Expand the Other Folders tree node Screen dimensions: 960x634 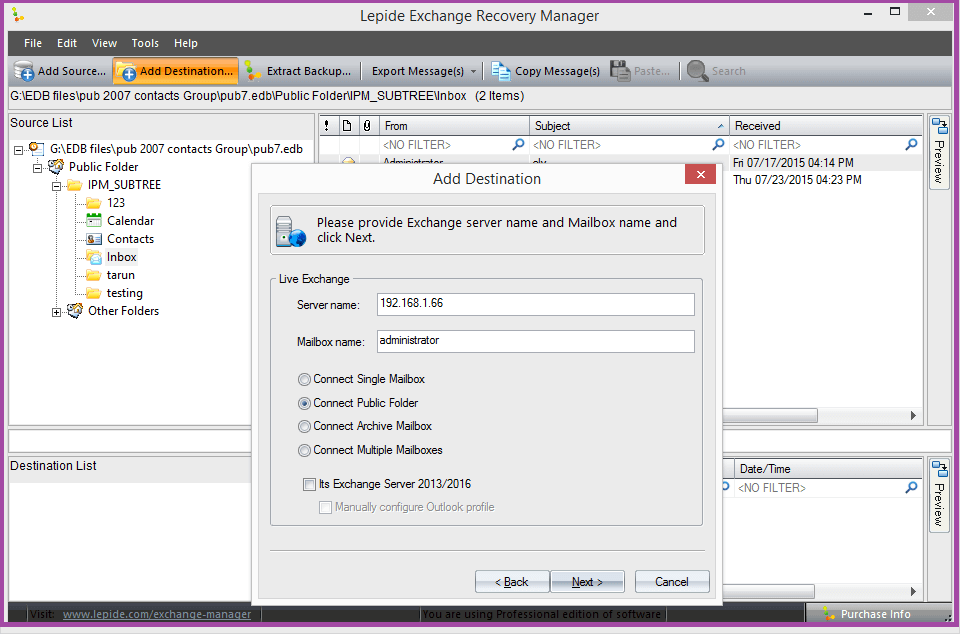tap(57, 311)
